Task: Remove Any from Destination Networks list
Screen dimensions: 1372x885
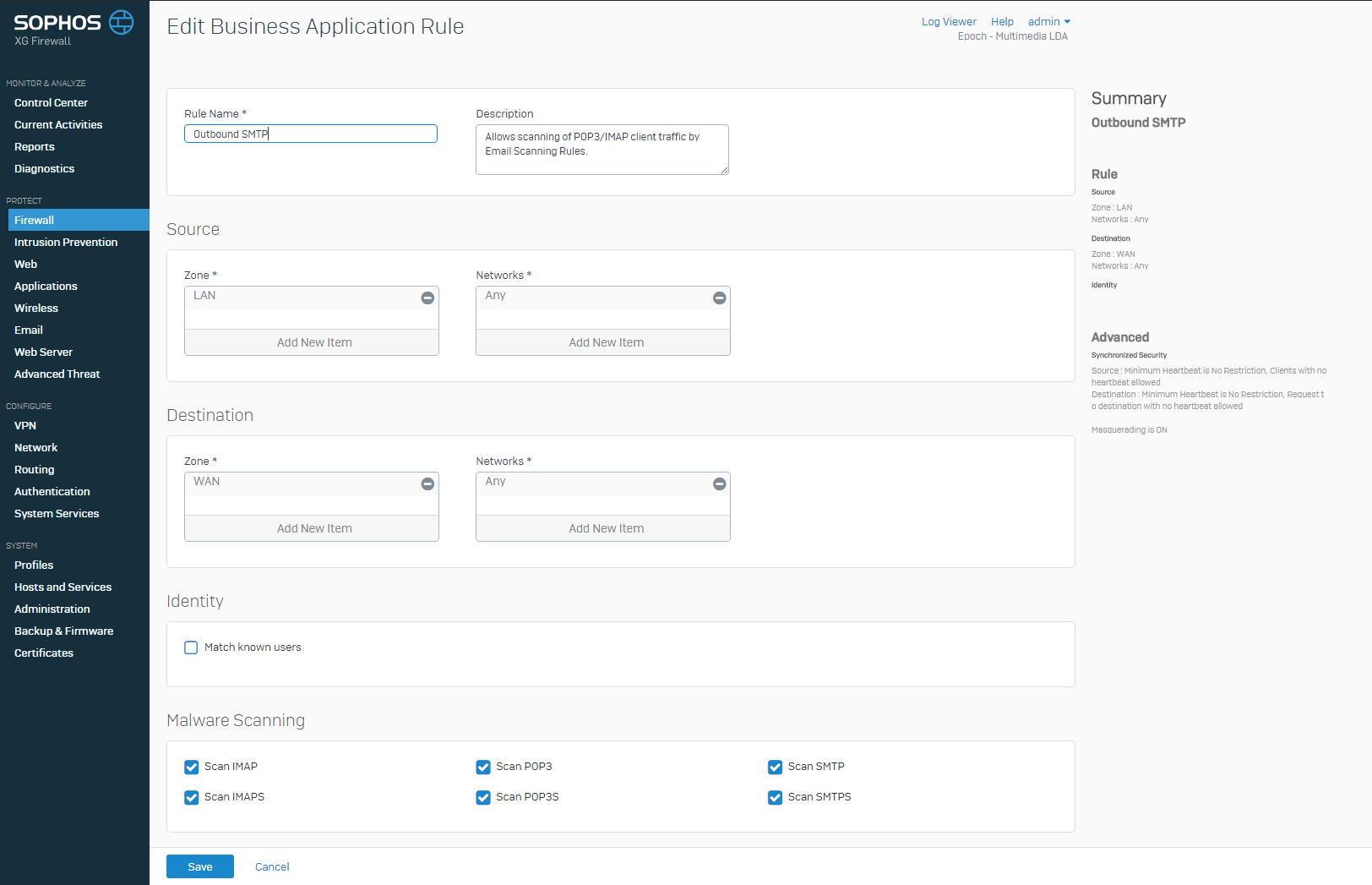Action: tap(719, 483)
